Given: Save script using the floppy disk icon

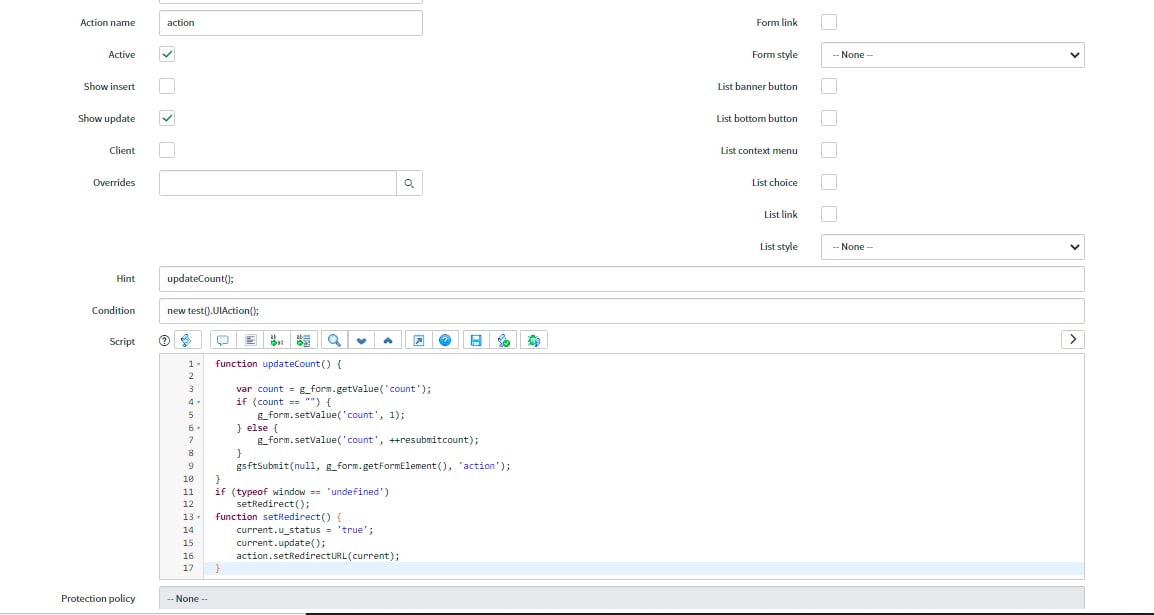Looking at the screenshot, I should pyautogui.click(x=476, y=341).
